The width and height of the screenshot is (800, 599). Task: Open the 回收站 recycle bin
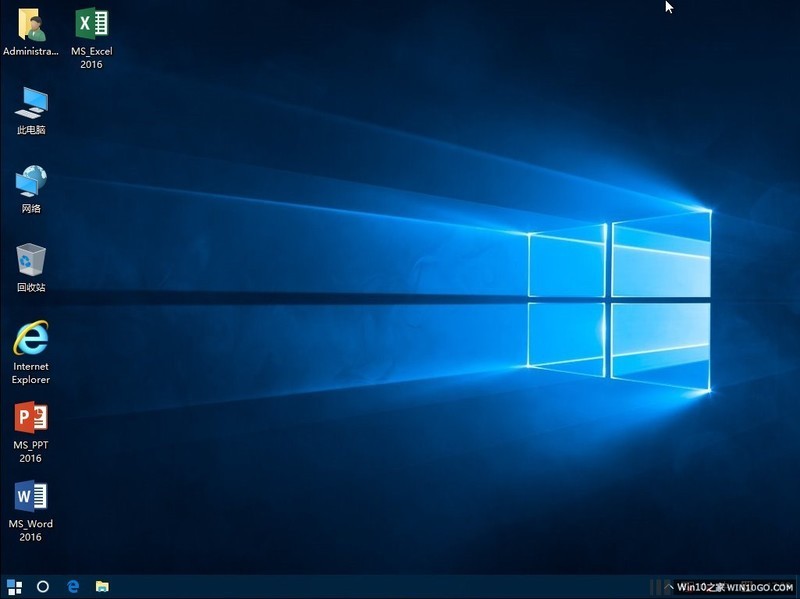pos(31,260)
